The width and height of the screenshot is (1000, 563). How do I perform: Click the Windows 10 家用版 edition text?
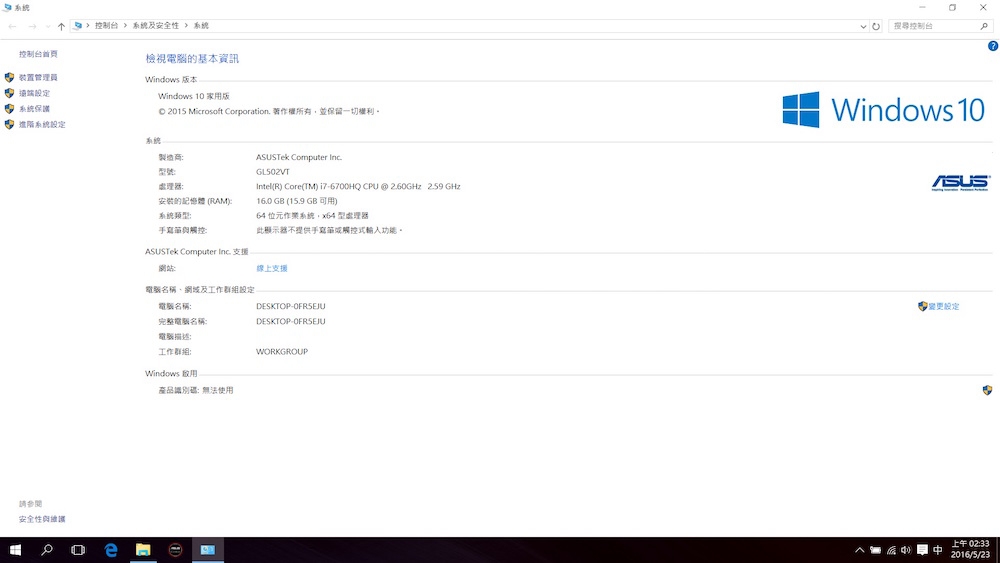pyautogui.click(x=194, y=96)
